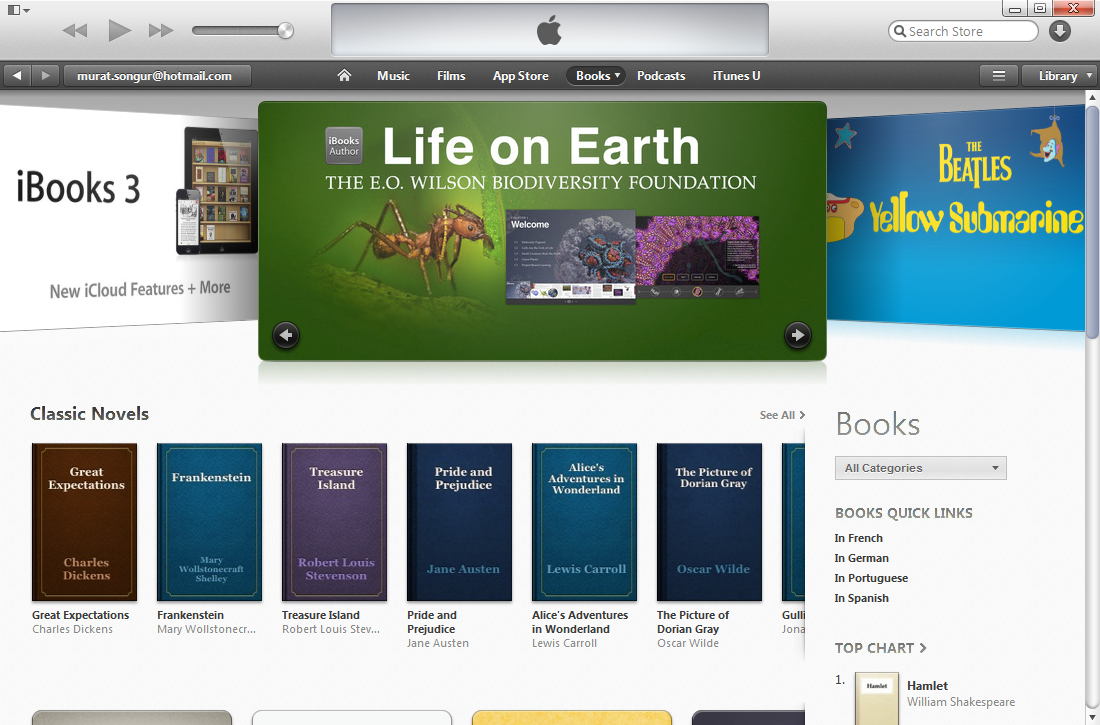Click William Shakespeare author link
Image resolution: width=1100 pixels, height=725 pixels.
[x=960, y=702]
